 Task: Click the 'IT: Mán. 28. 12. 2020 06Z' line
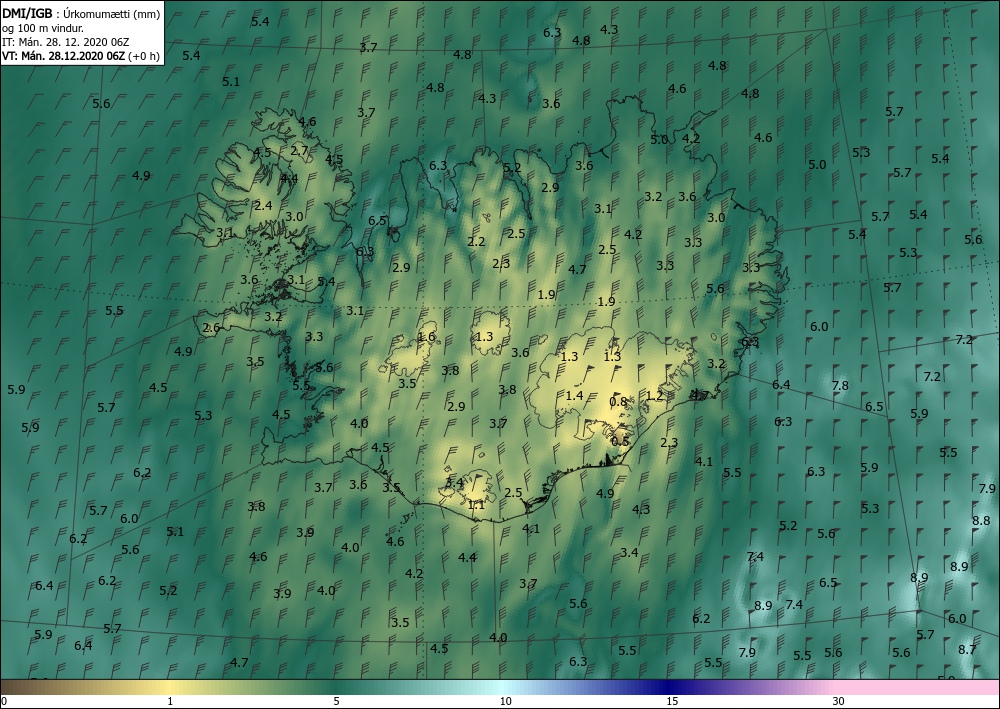coord(66,42)
